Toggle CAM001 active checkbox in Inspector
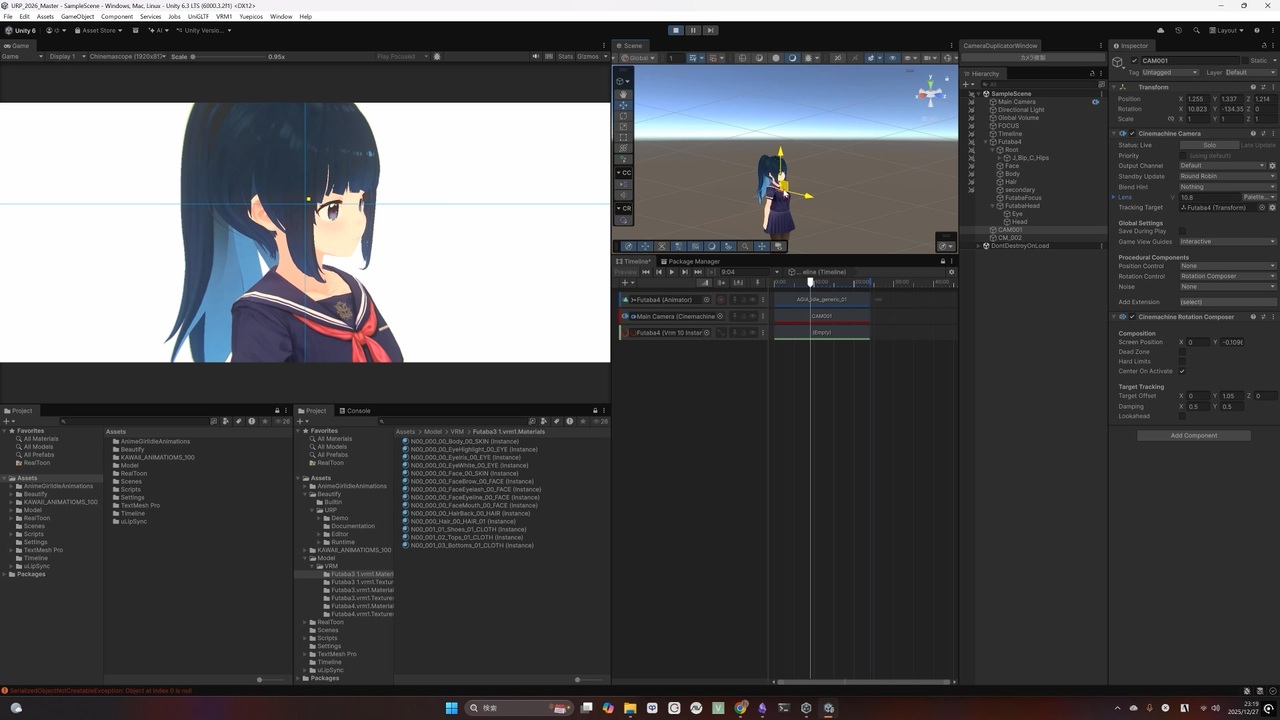1280x720 pixels. (1134, 61)
